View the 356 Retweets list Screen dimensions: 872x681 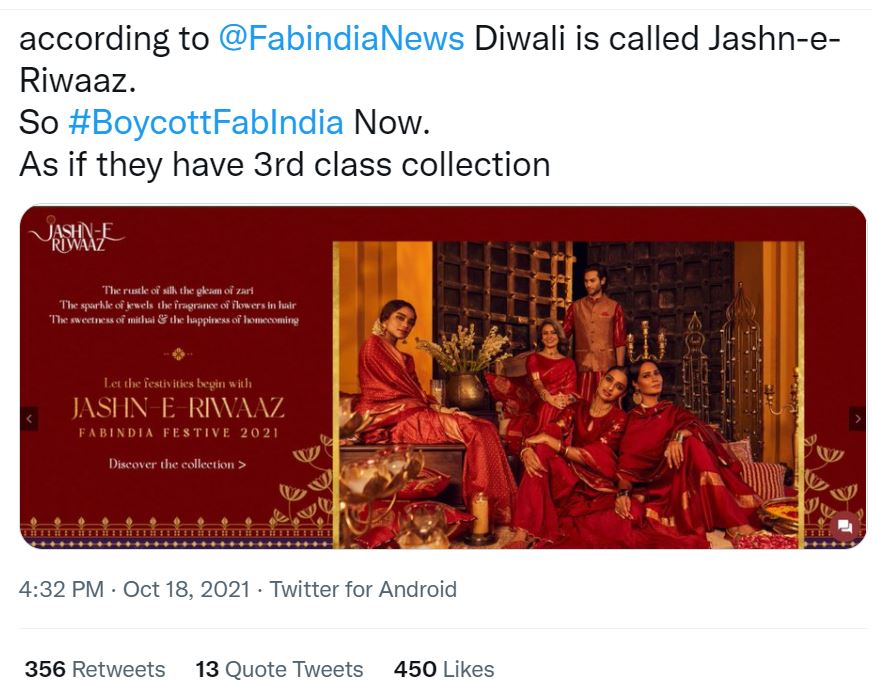tap(95, 668)
